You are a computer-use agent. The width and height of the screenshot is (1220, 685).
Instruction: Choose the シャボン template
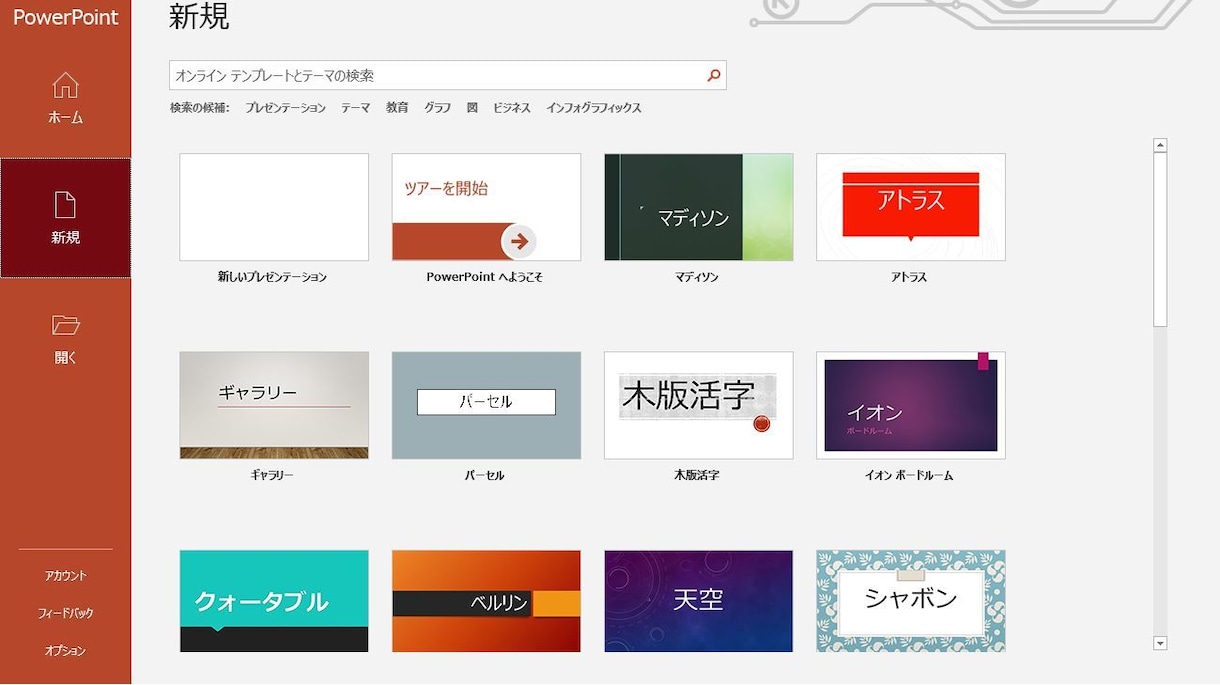[911, 601]
